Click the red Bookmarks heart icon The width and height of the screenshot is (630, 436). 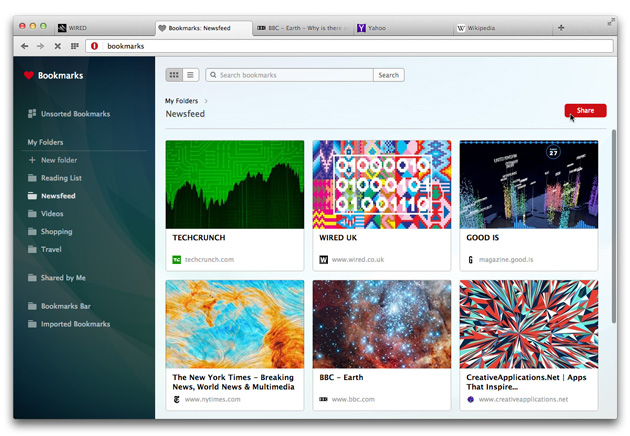(x=29, y=75)
